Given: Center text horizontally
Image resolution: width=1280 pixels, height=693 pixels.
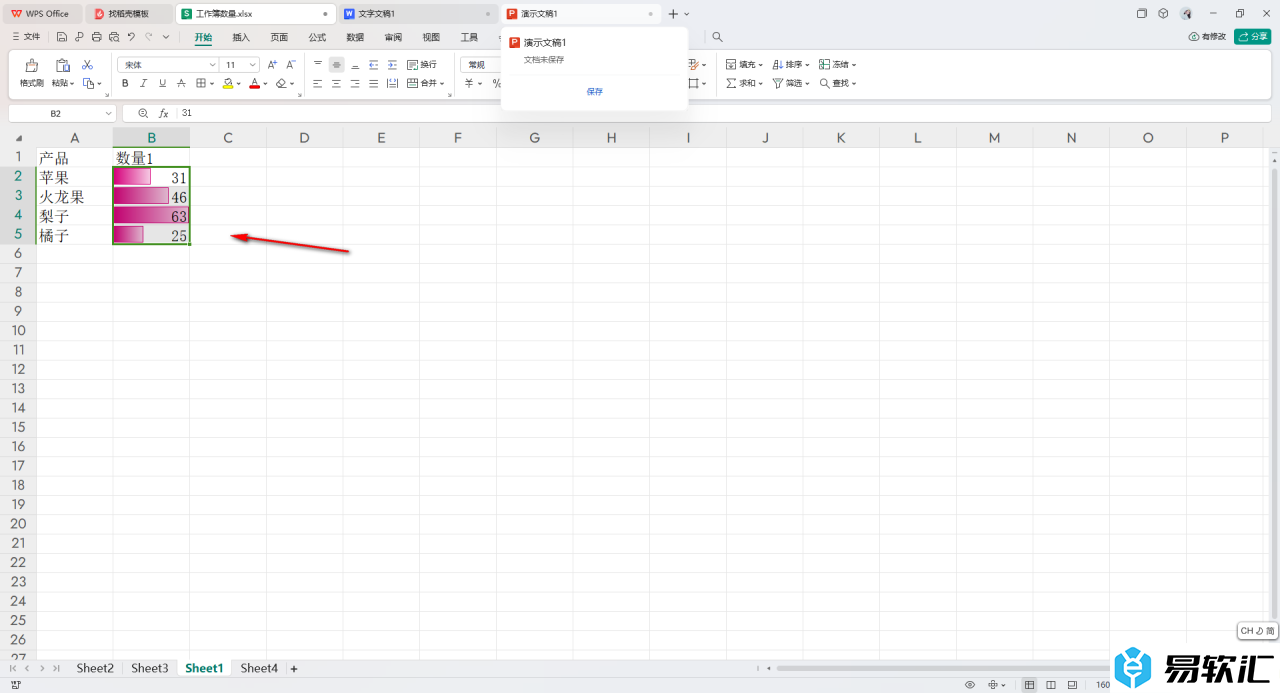Looking at the screenshot, I should pos(336,83).
